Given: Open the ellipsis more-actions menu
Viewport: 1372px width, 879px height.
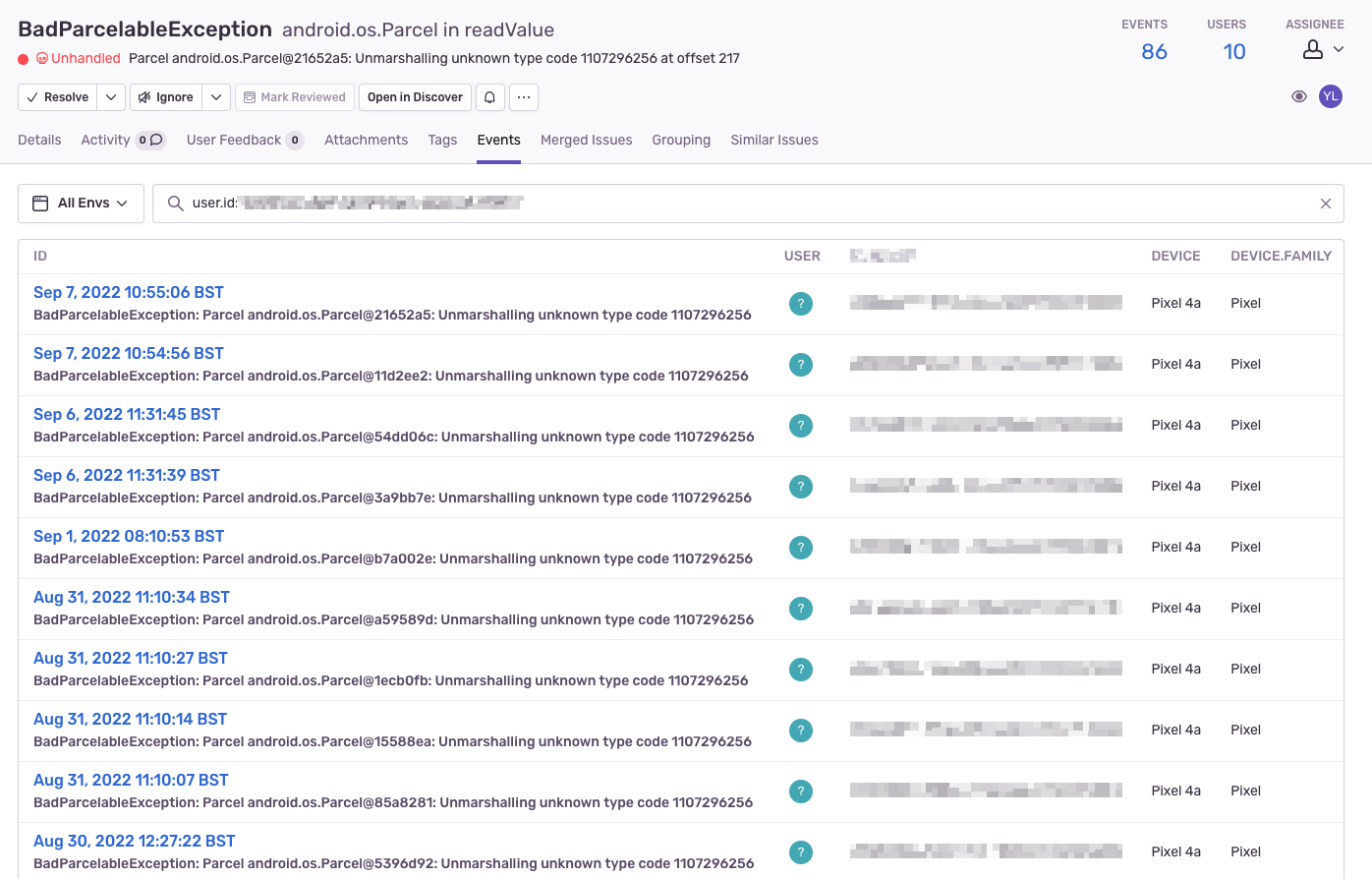Looking at the screenshot, I should (524, 96).
